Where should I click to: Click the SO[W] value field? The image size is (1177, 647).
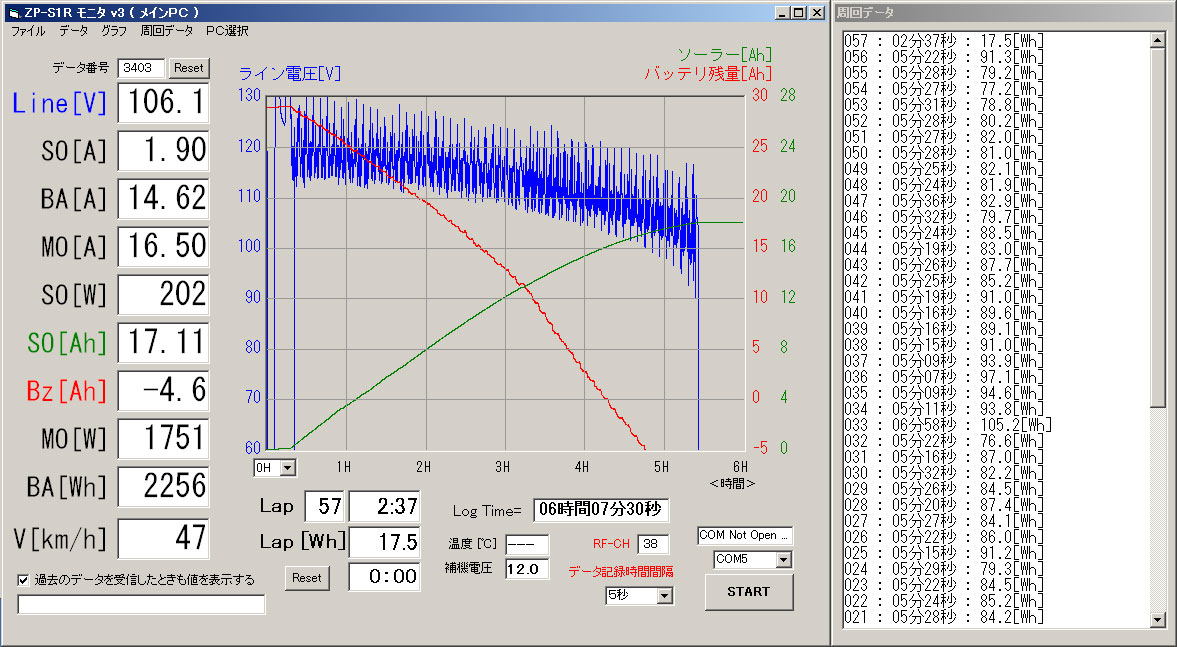pyautogui.click(x=163, y=294)
